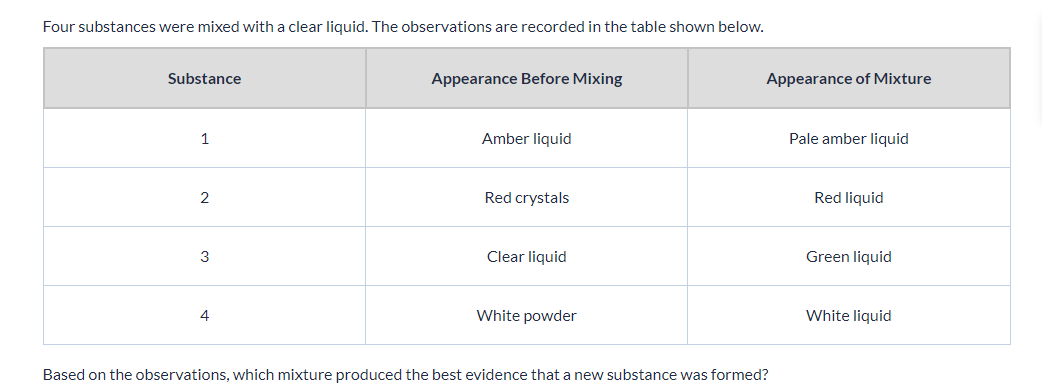Click the Red liquid cell
Viewport: 1042px width, 392px height.
point(849,197)
